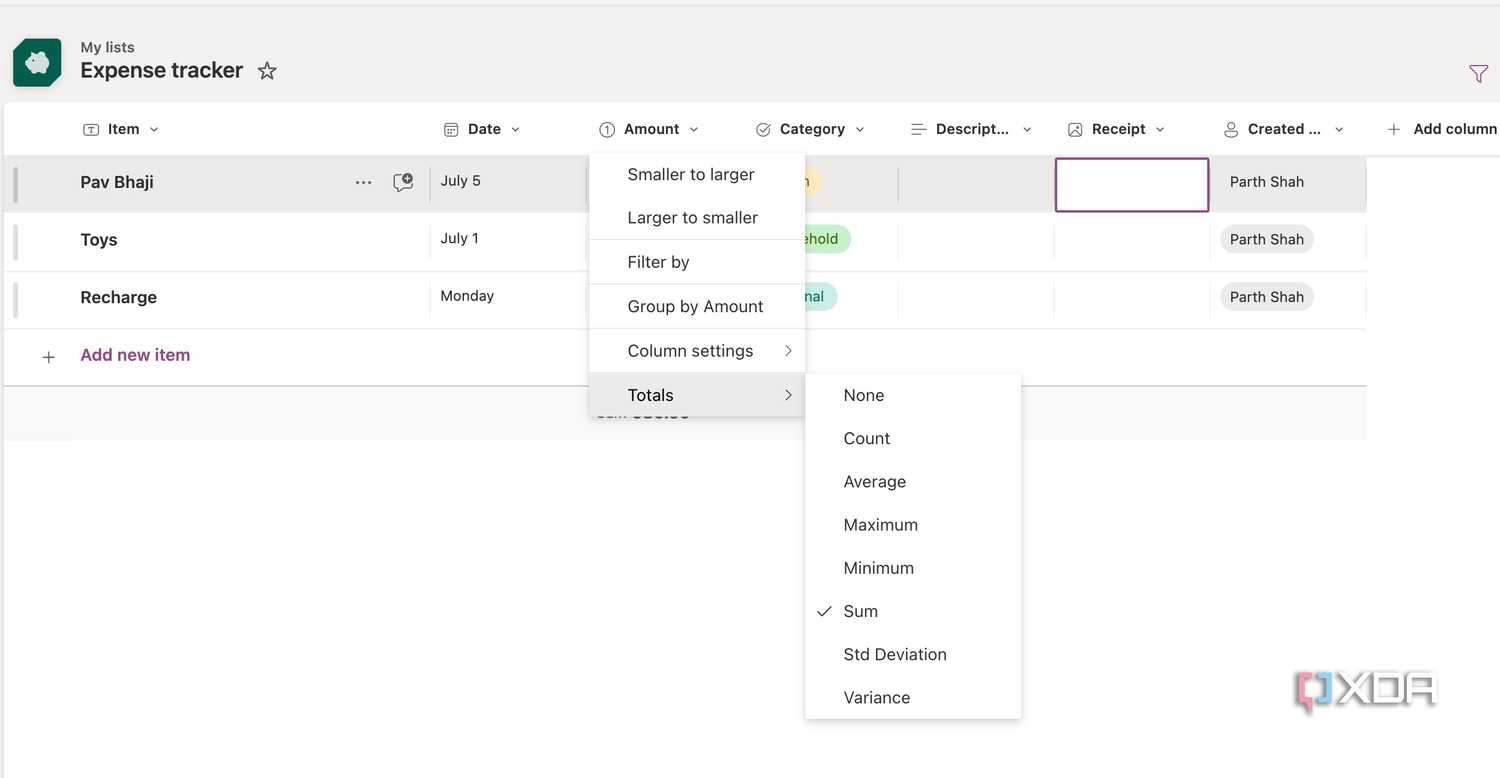This screenshot has width=1500, height=778.
Task: Click the Receipt column image icon
Action: click(1075, 129)
